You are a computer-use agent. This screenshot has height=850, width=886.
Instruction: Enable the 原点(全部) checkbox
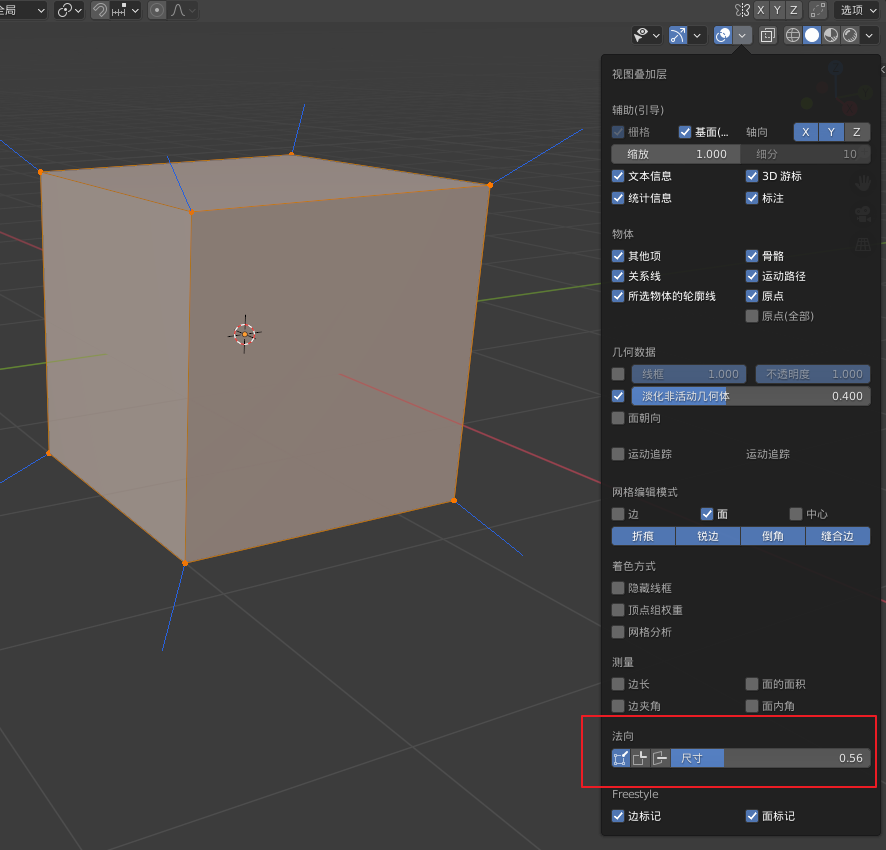(x=752, y=316)
